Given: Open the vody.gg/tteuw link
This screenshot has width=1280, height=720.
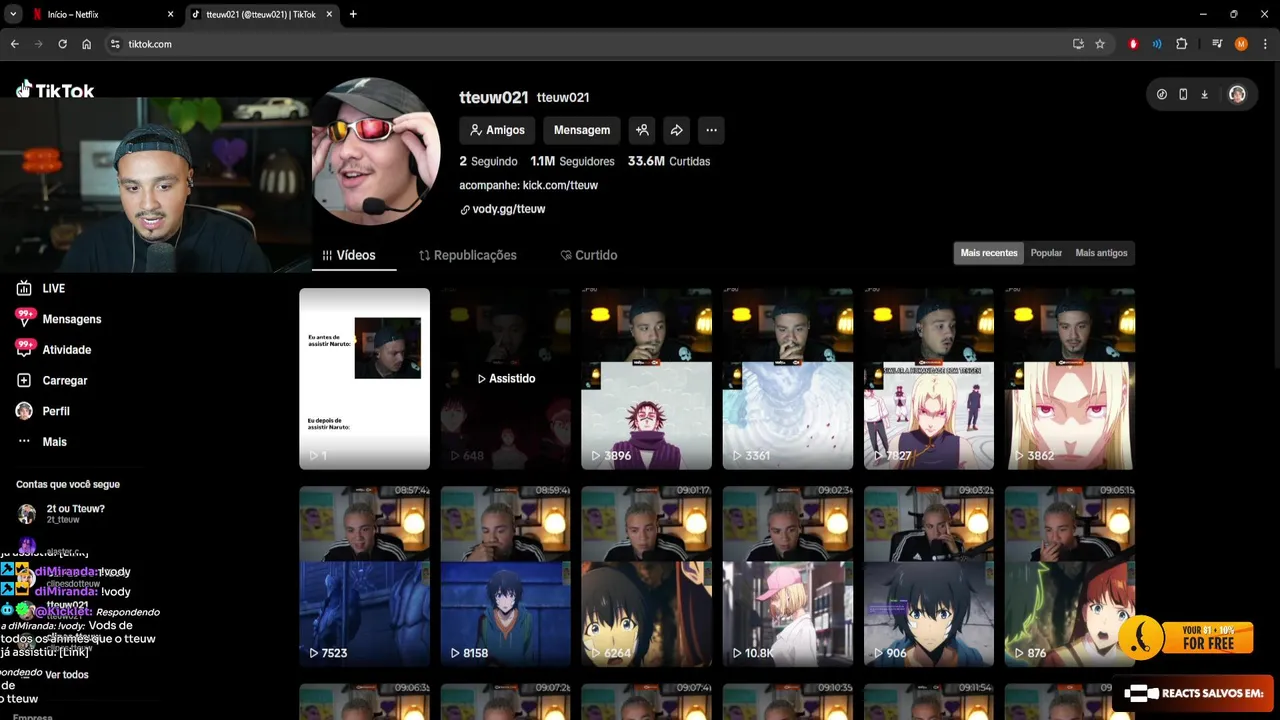Looking at the screenshot, I should [503, 209].
